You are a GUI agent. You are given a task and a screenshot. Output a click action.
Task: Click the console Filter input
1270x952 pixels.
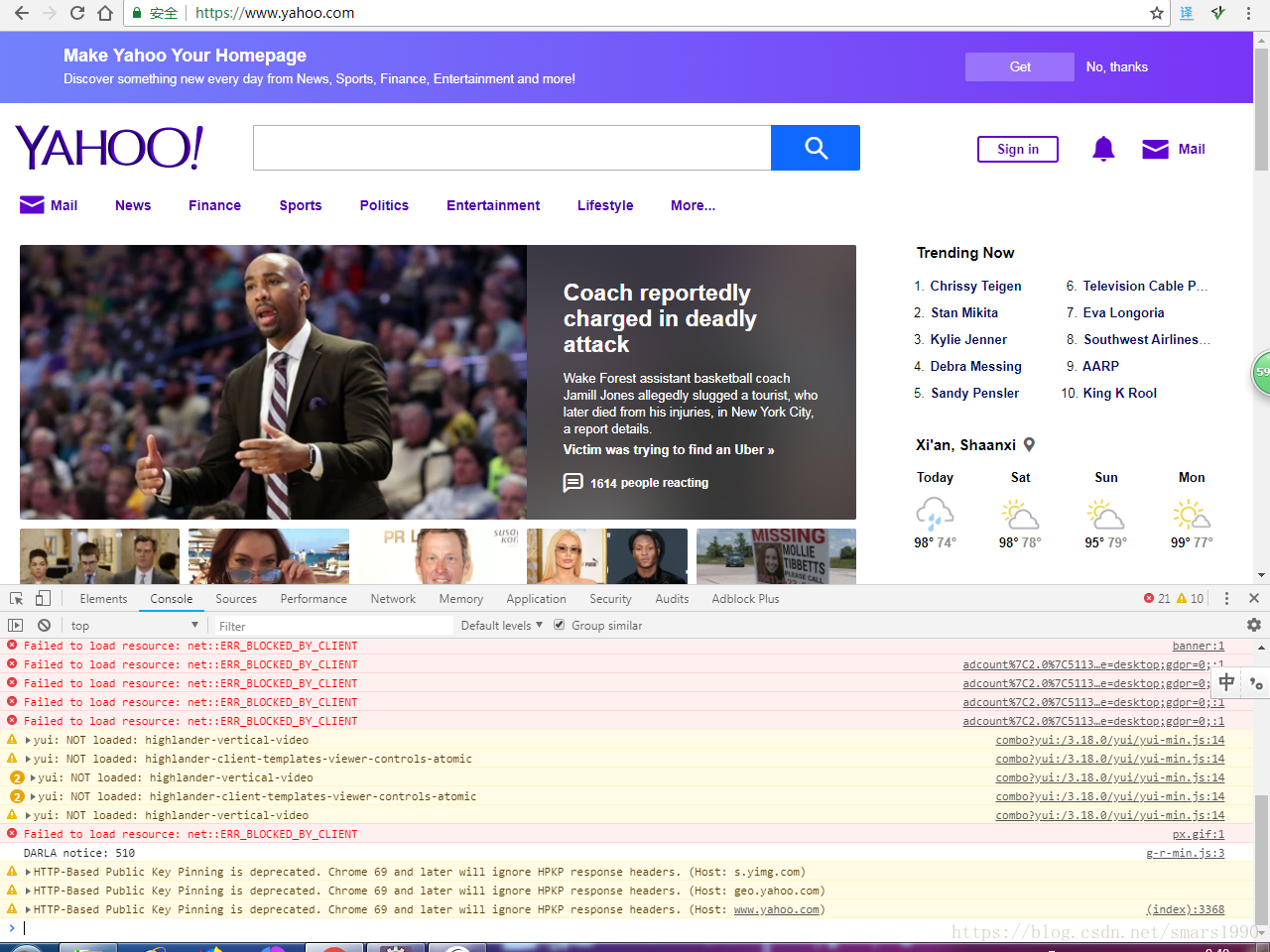pyautogui.click(x=333, y=626)
